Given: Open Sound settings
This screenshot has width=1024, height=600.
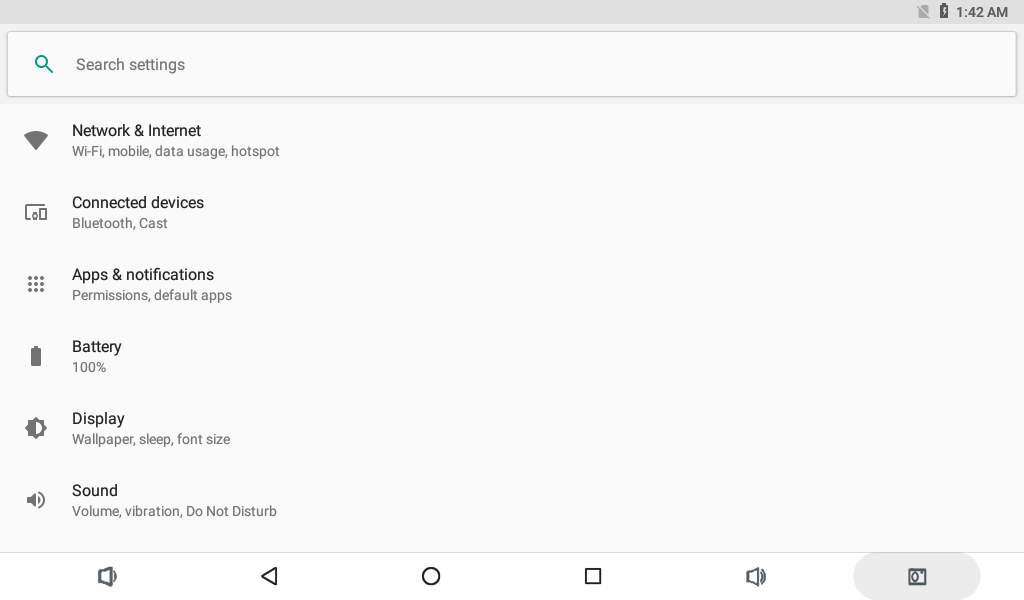Looking at the screenshot, I should click(512, 500).
